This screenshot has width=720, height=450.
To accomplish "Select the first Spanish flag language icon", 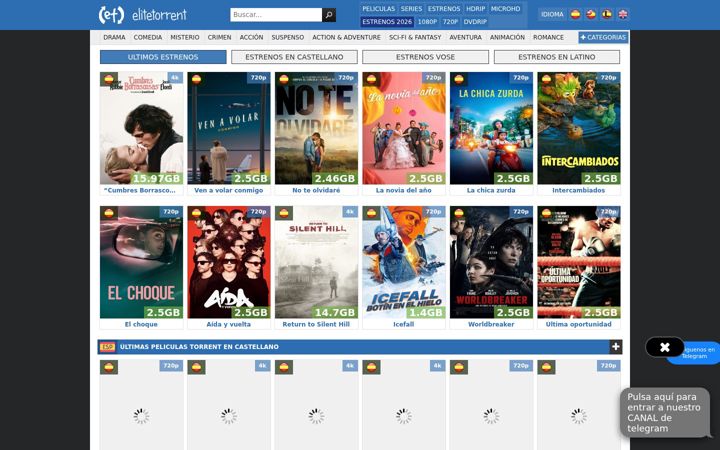I will [575, 14].
